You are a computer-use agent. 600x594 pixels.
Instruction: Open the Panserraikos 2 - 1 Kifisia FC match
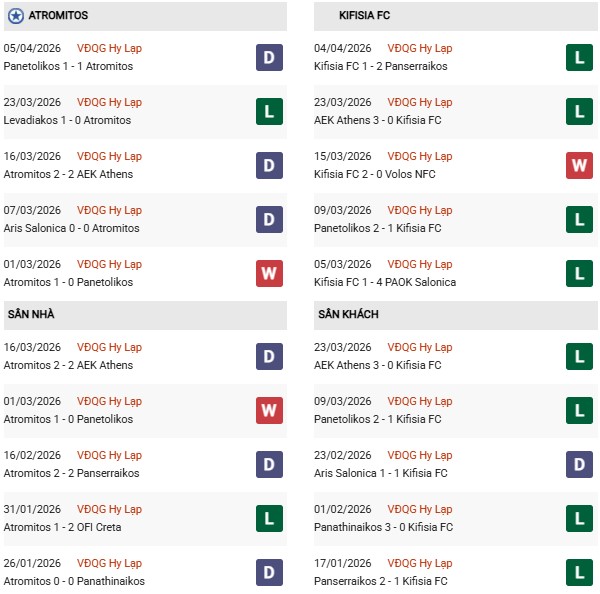point(380,581)
